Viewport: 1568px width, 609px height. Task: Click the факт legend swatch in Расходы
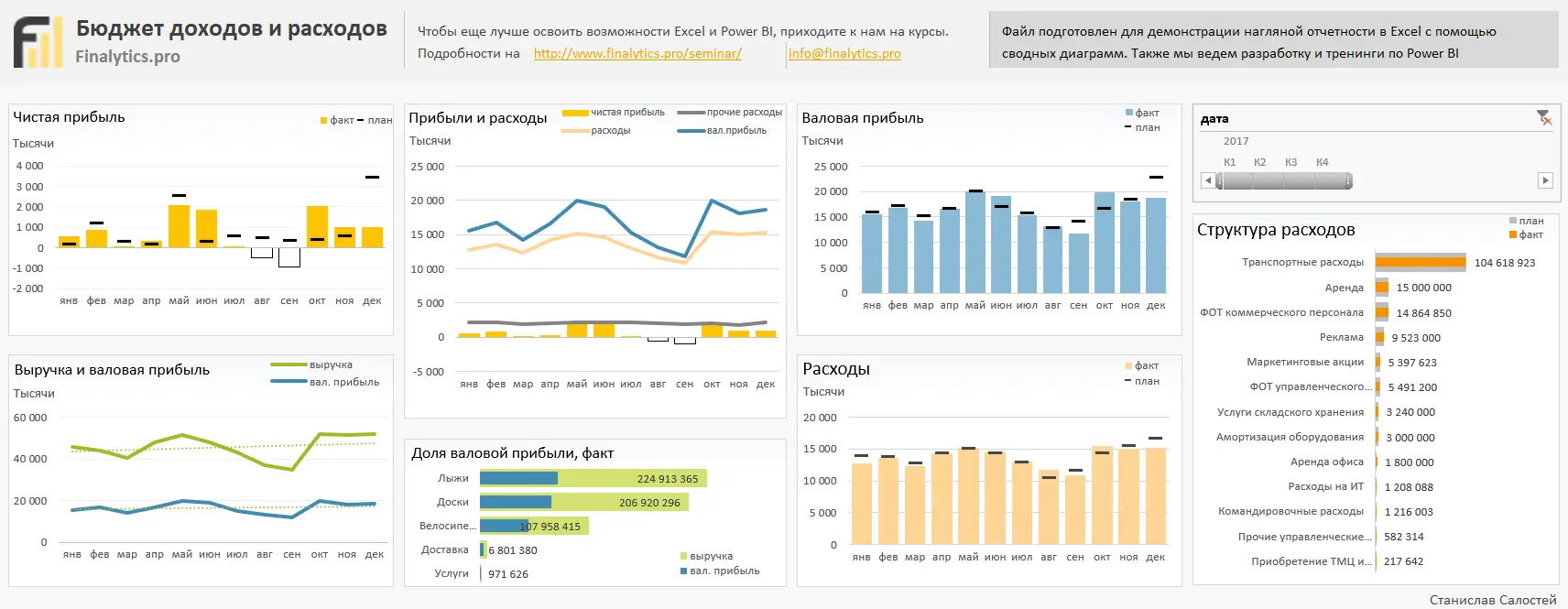click(1128, 365)
